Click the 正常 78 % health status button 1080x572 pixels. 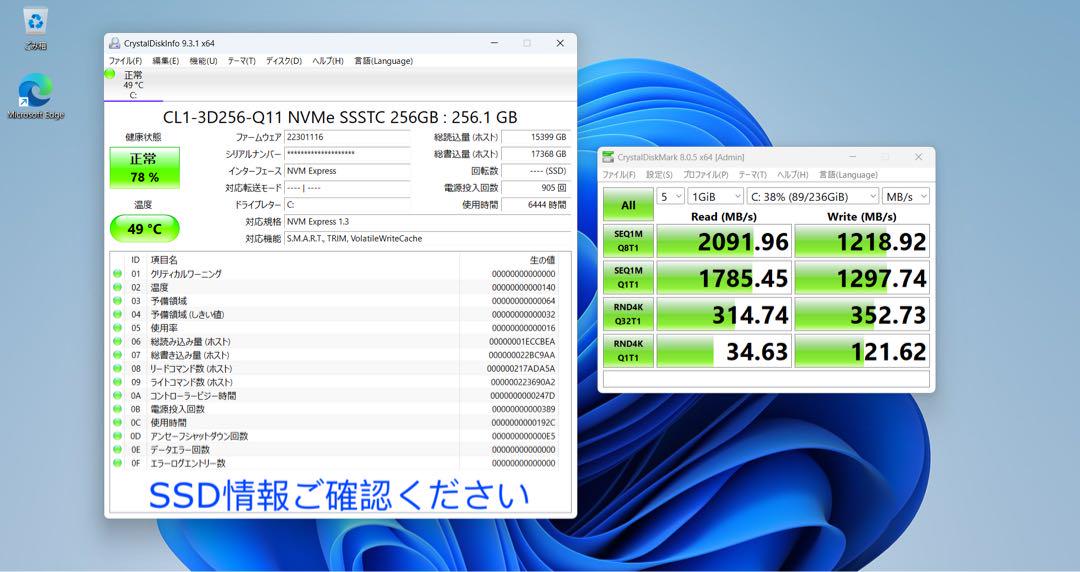tap(145, 167)
